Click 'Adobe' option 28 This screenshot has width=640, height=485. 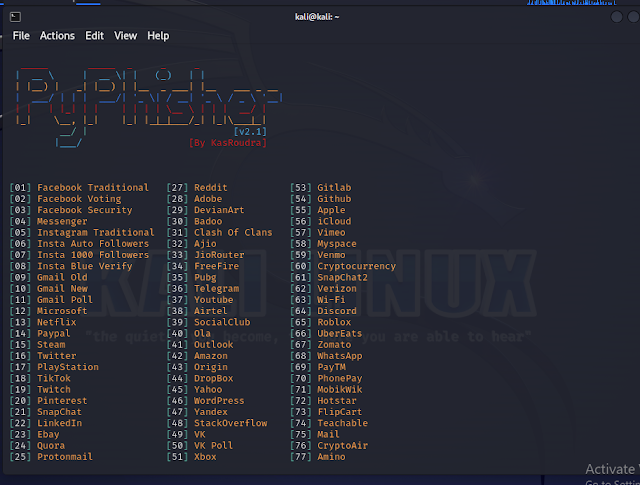coord(208,199)
